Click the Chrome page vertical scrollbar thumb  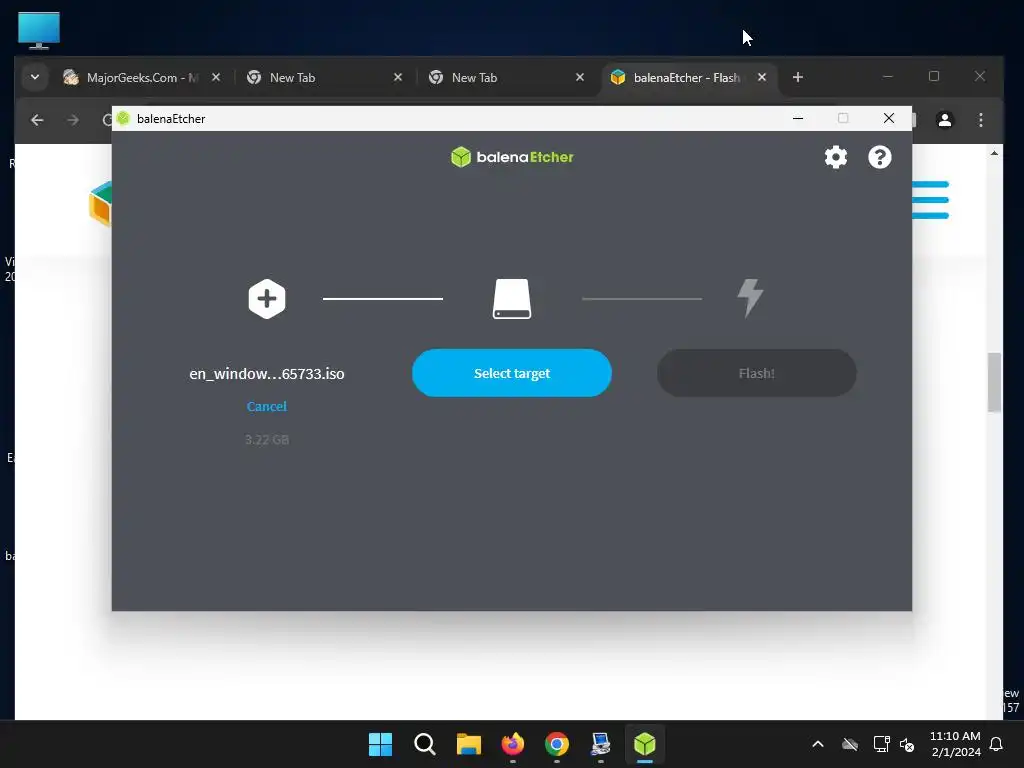pyautogui.click(x=994, y=382)
